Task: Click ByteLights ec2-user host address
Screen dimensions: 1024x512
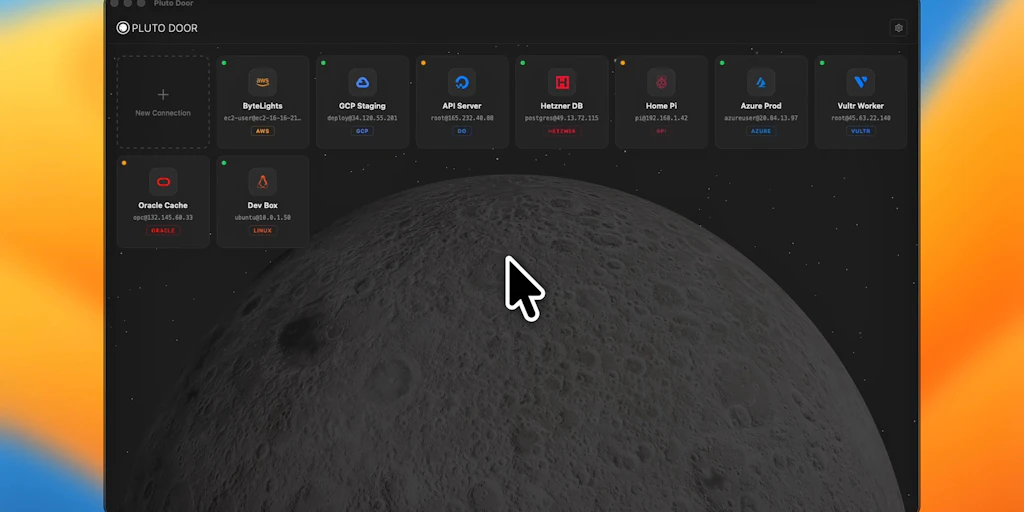Action: click(x=263, y=118)
